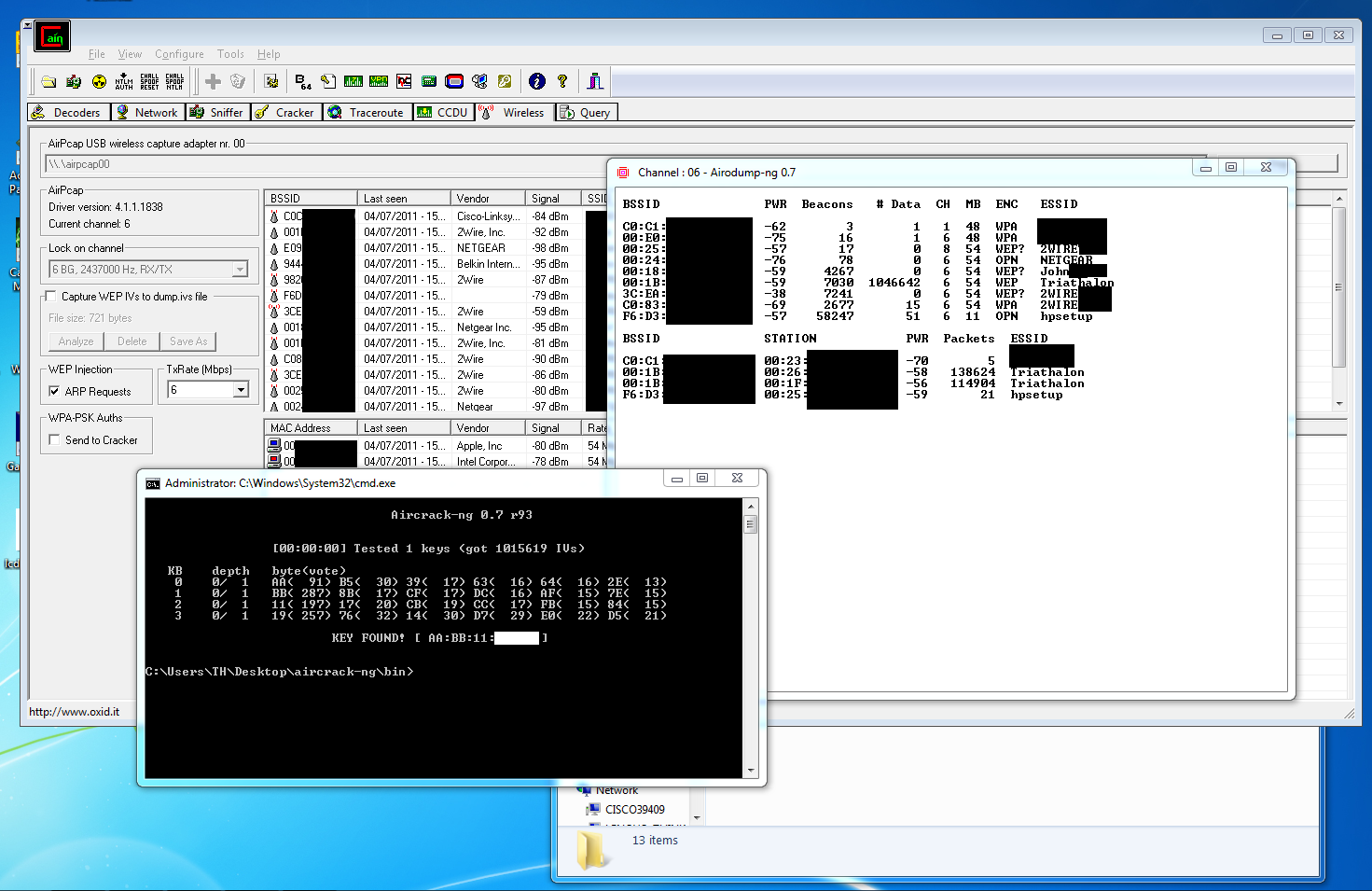Open the Configure menu
Image resolution: width=1372 pixels, height=891 pixels.
click(x=179, y=54)
